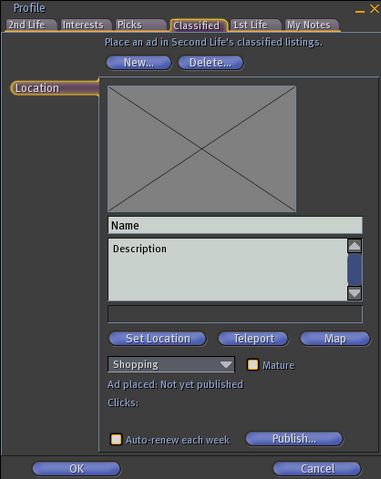Confirm with the OK button

[x=76, y=469]
